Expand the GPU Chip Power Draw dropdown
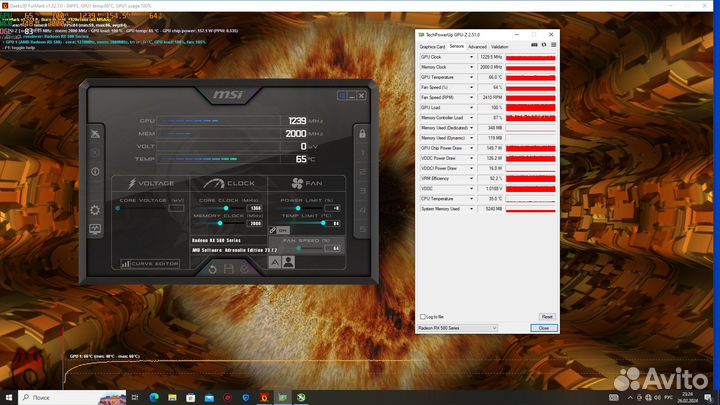Screen dimensions: 720x405 [x=471, y=148]
